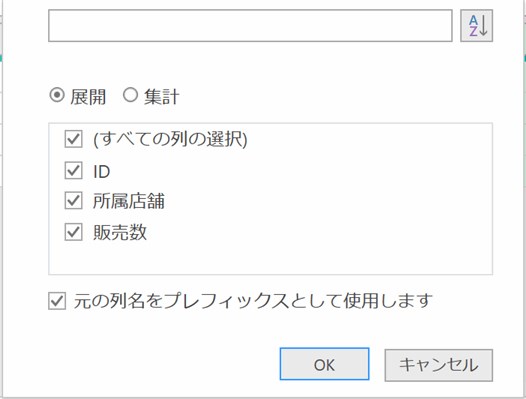The image size is (526, 399).
Task: Select the 展開 radio button
Action: coord(57,95)
